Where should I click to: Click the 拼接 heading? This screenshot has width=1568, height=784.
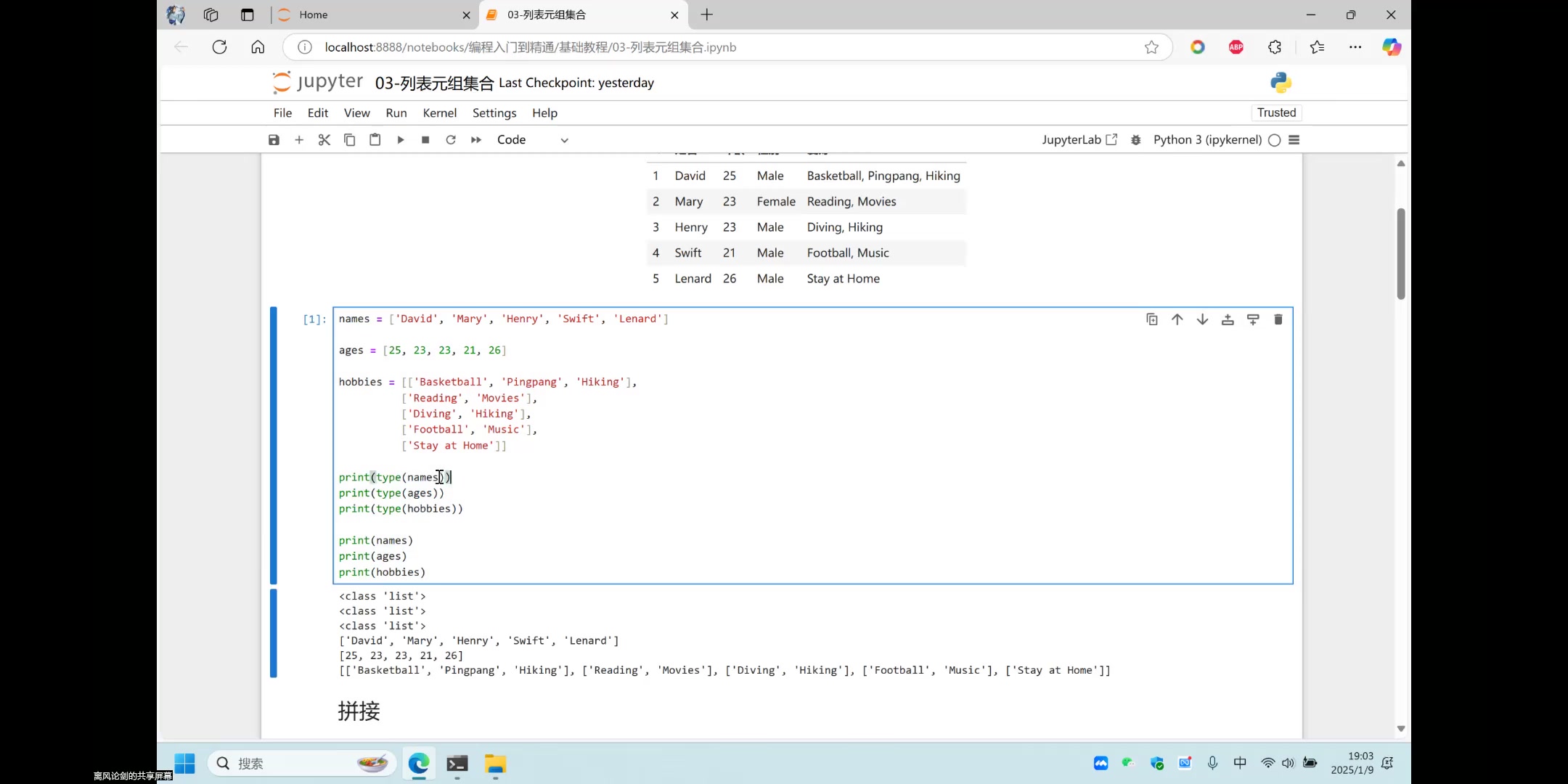tap(359, 711)
